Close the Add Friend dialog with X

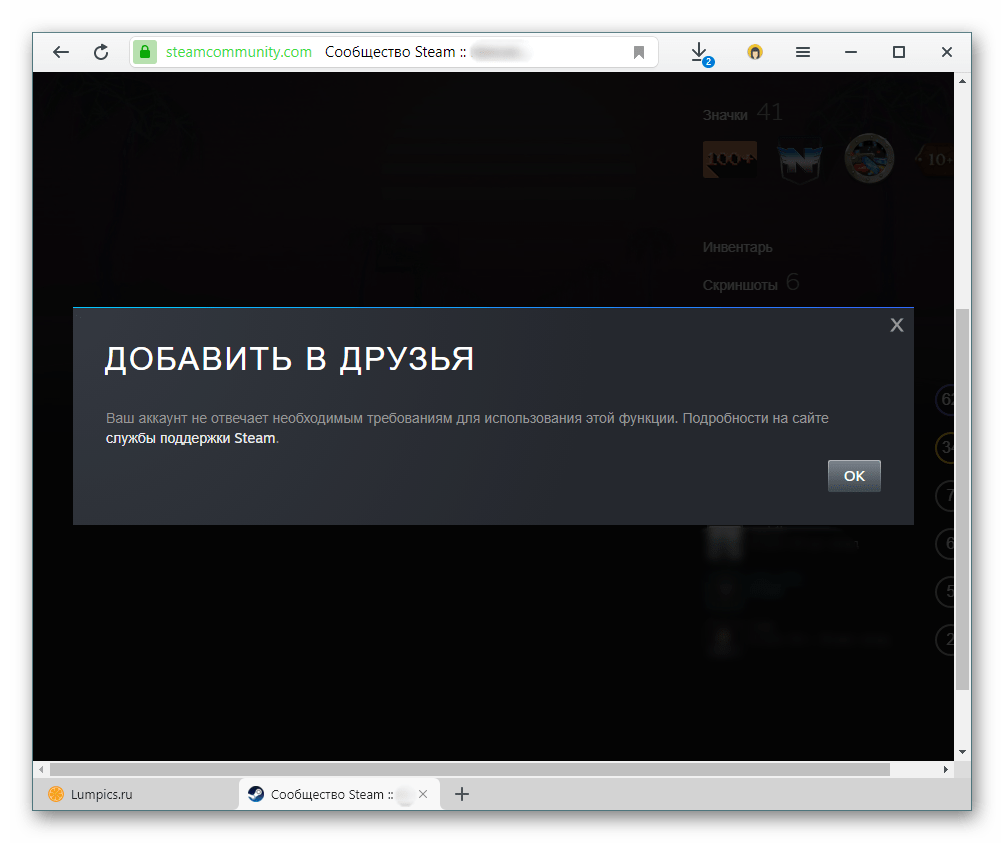[896, 325]
